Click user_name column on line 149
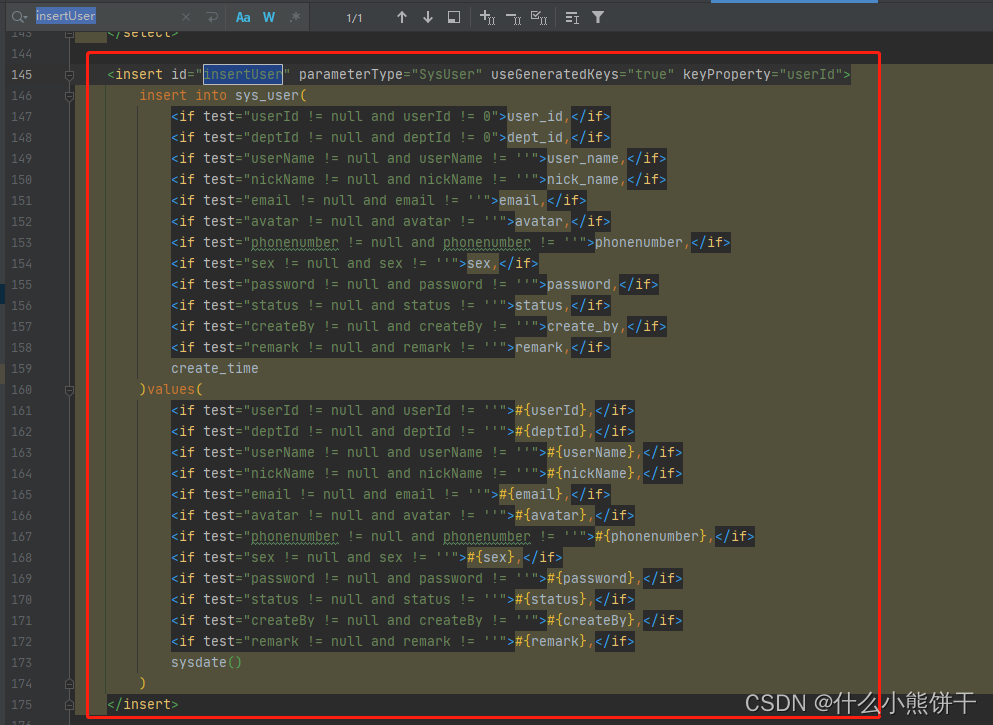The height and width of the screenshot is (725, 993). tap(583, 158)
